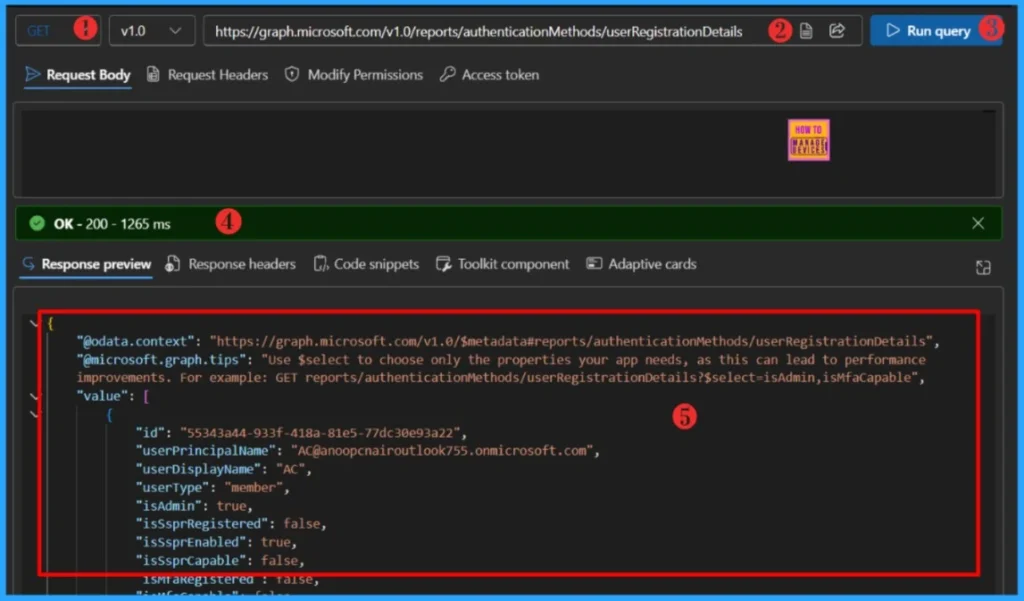
Task: Click the Access token key icon
Action: [x=447, y=74]
